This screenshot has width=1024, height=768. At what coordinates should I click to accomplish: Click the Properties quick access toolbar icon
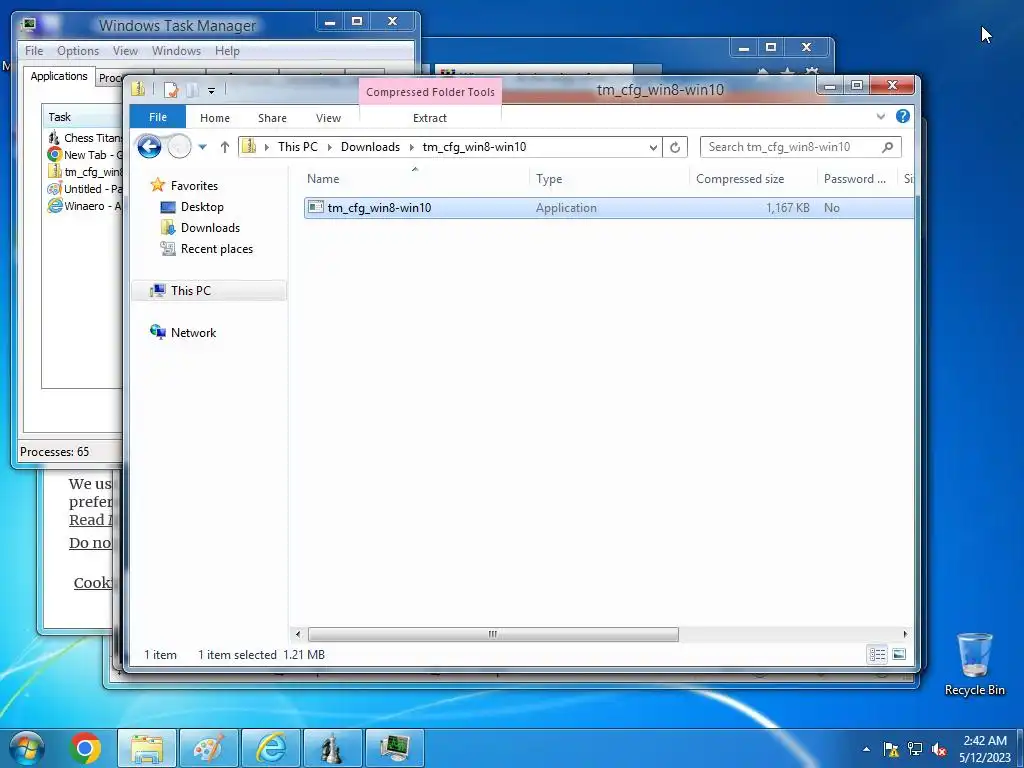coord(171,90)
